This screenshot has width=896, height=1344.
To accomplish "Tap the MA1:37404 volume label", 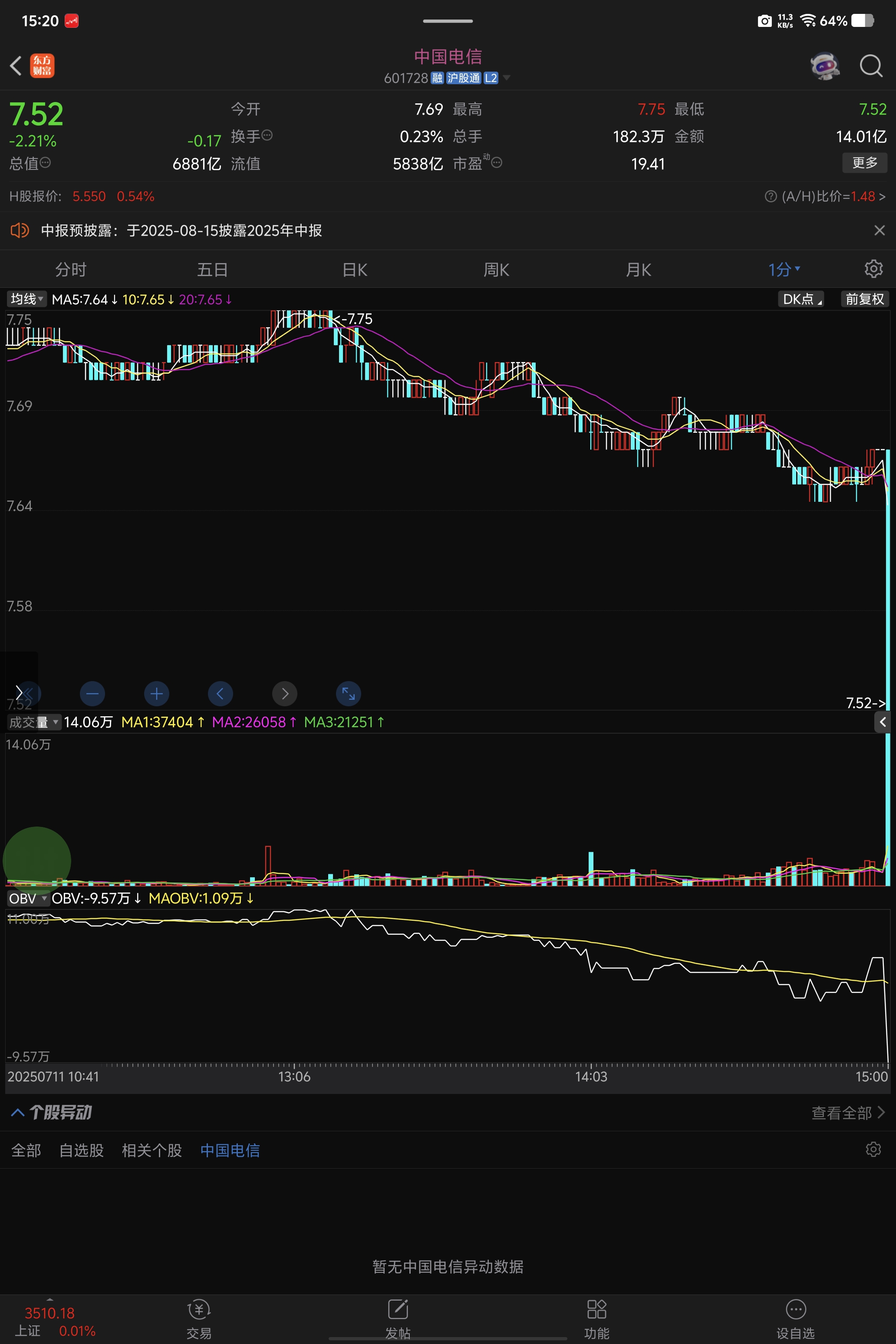I will point(163,722).
